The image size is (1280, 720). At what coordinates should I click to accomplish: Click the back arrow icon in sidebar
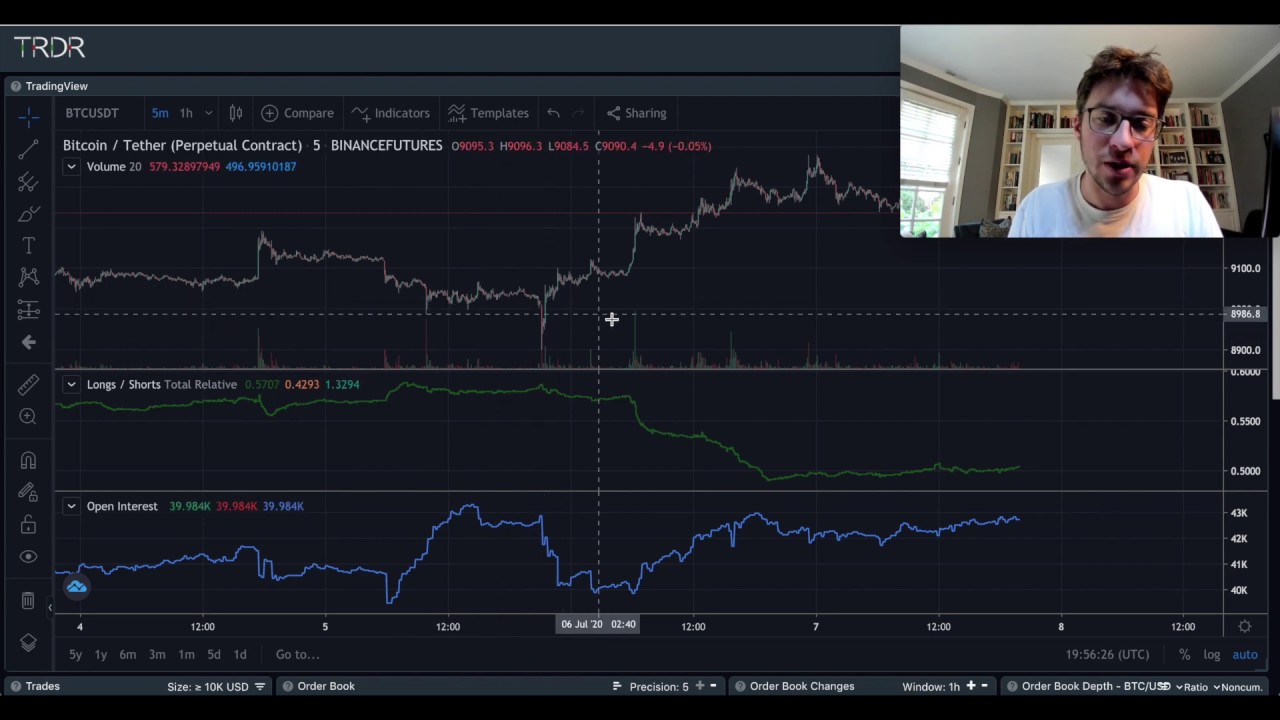tap(28, 342)
